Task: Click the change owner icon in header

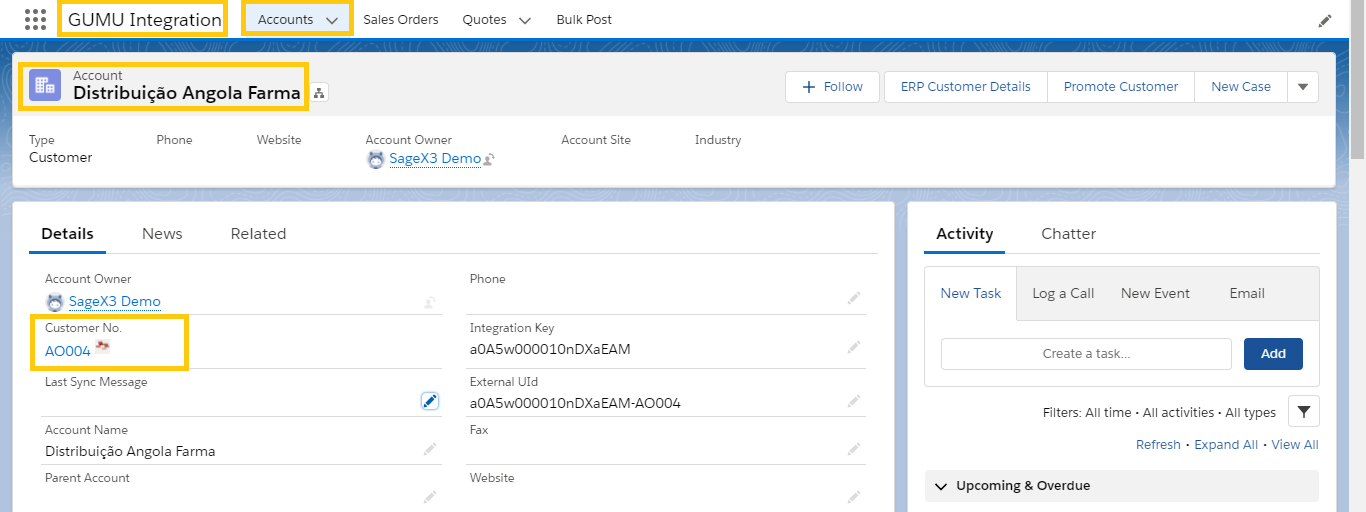Action: click(x=490, y=160)
